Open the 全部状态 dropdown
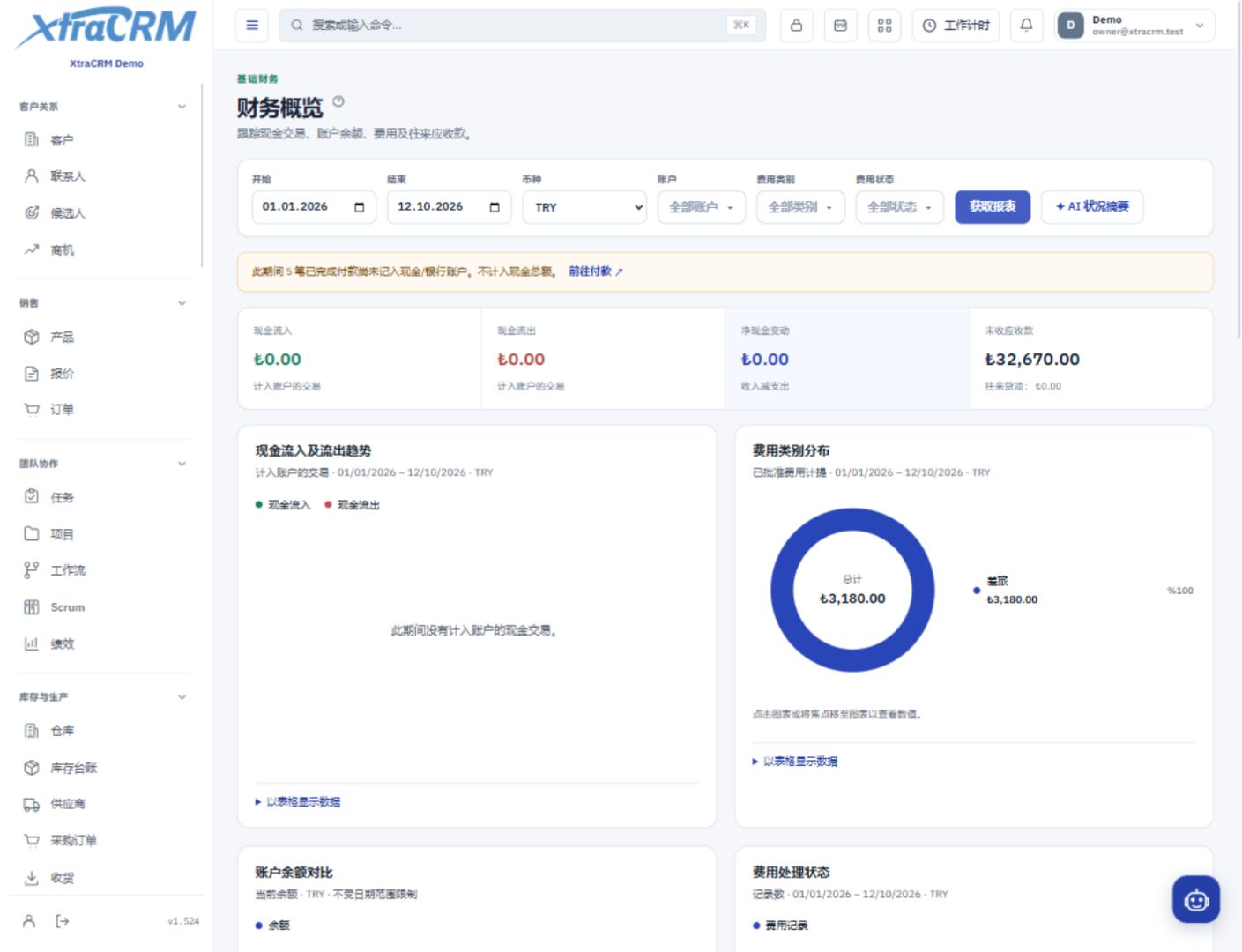Screen dimensions: 1242x952 [900, 207]
